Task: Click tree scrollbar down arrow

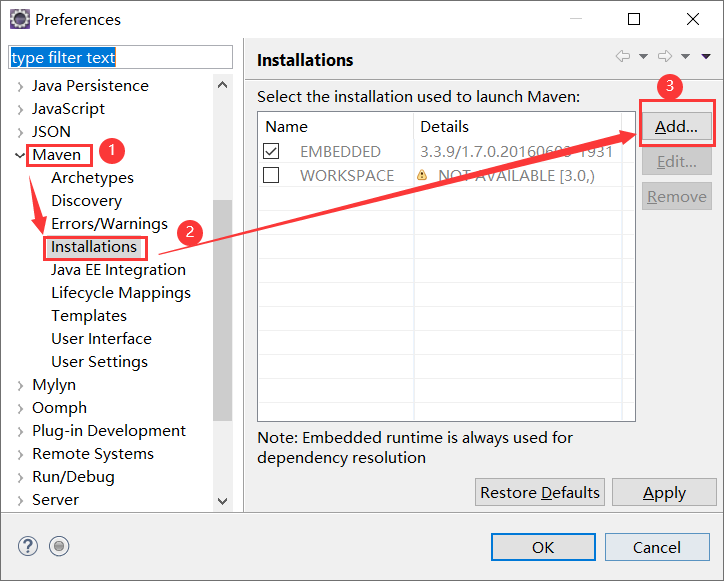Action: (x=223, y=501)
